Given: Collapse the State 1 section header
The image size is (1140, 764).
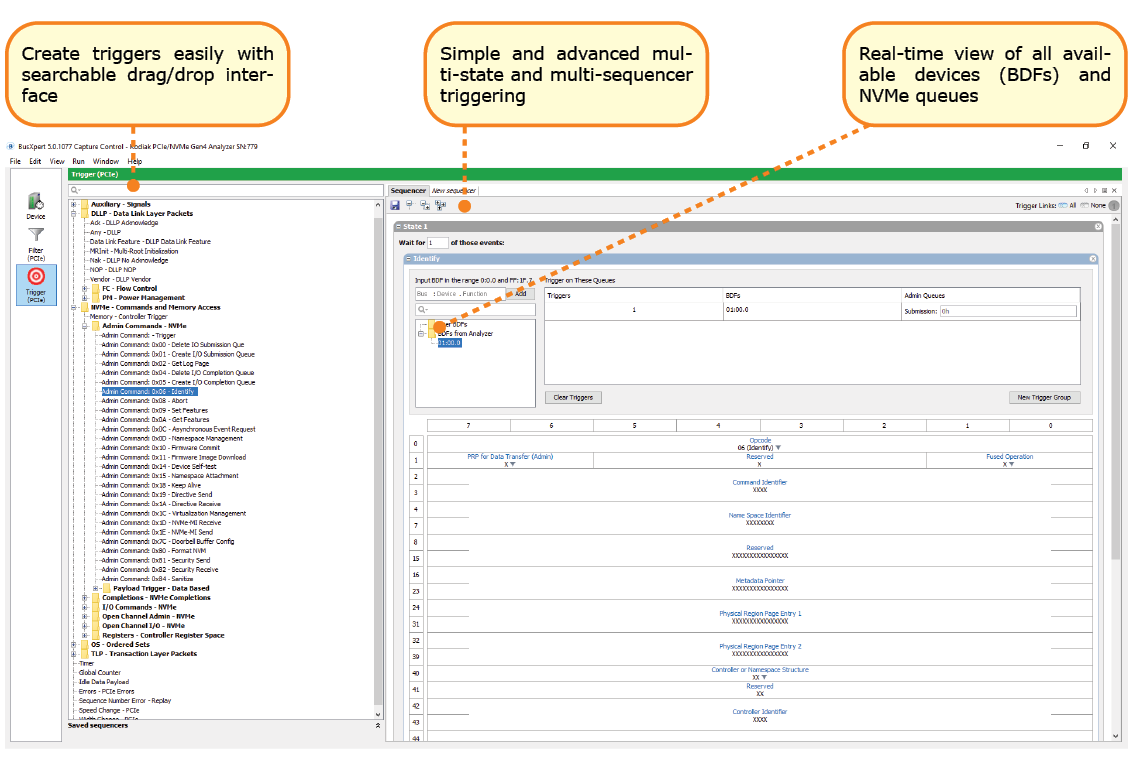Looking at the screenshot, I should click(398, 227).
